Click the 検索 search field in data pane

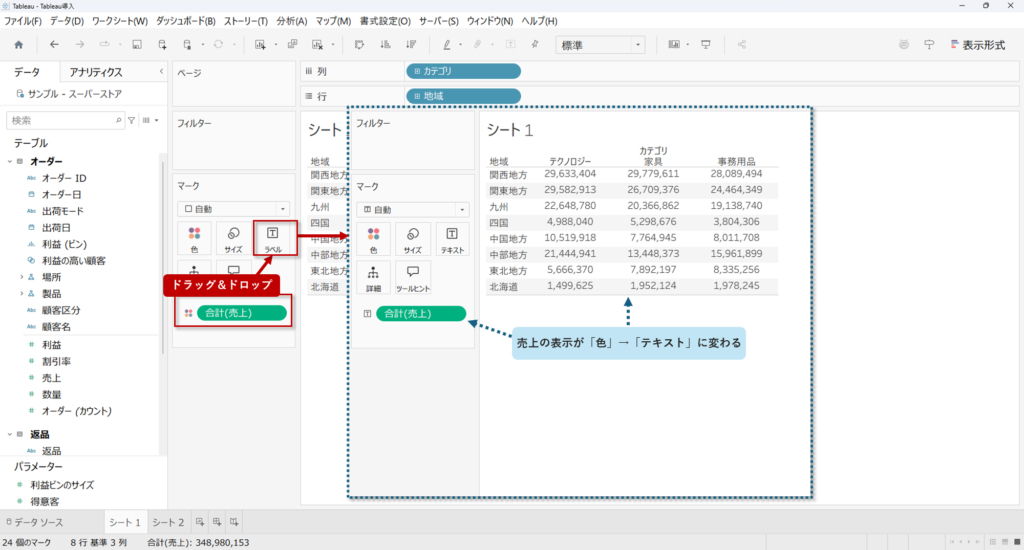click(x=64, y=120)
